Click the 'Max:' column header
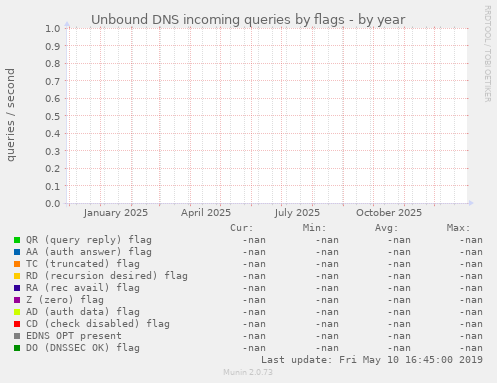The image size is (497, 383). pyautogui.click(x=458, y=228)
